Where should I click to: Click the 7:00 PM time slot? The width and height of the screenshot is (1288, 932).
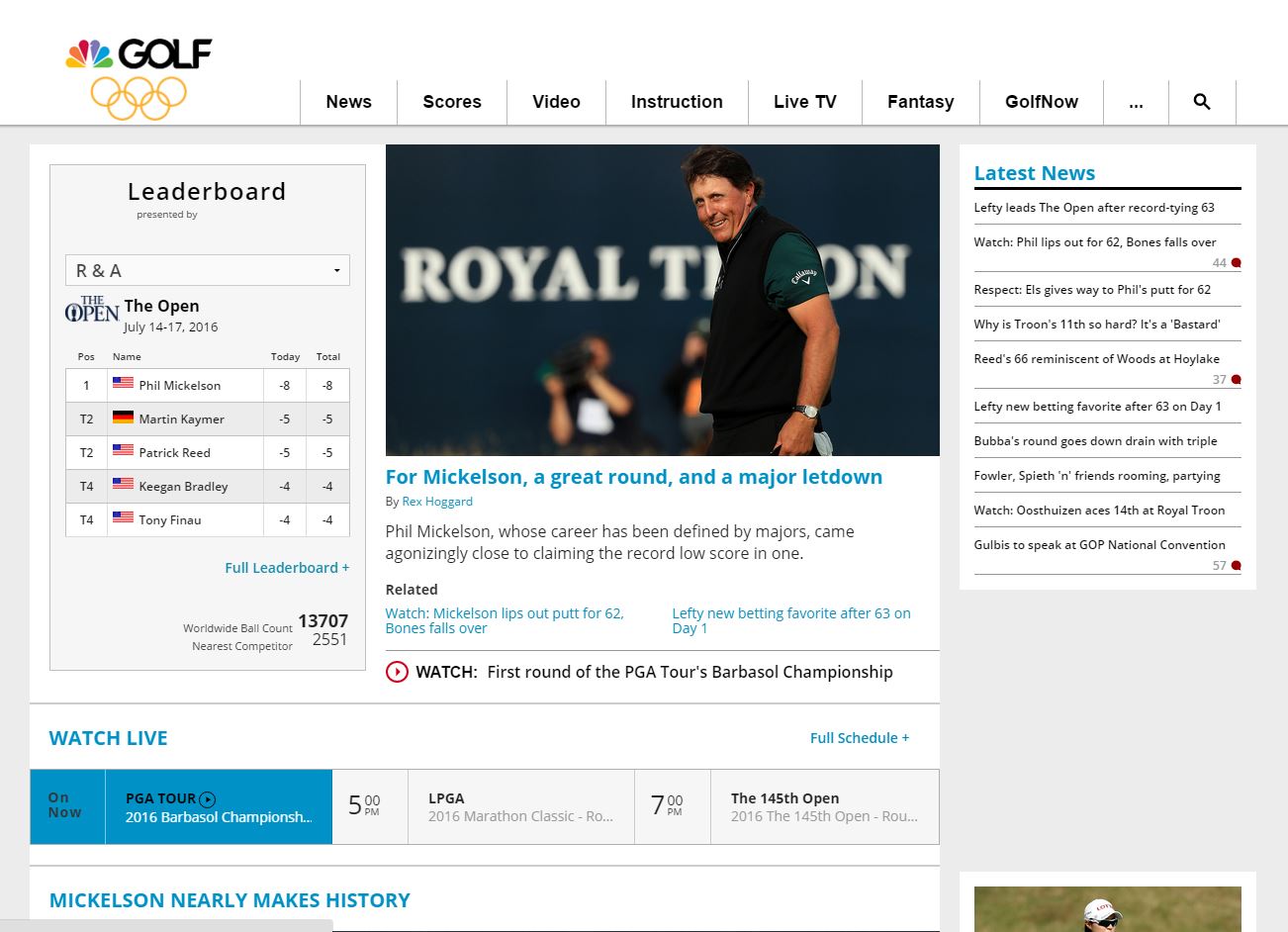click(x=667, y=805)
